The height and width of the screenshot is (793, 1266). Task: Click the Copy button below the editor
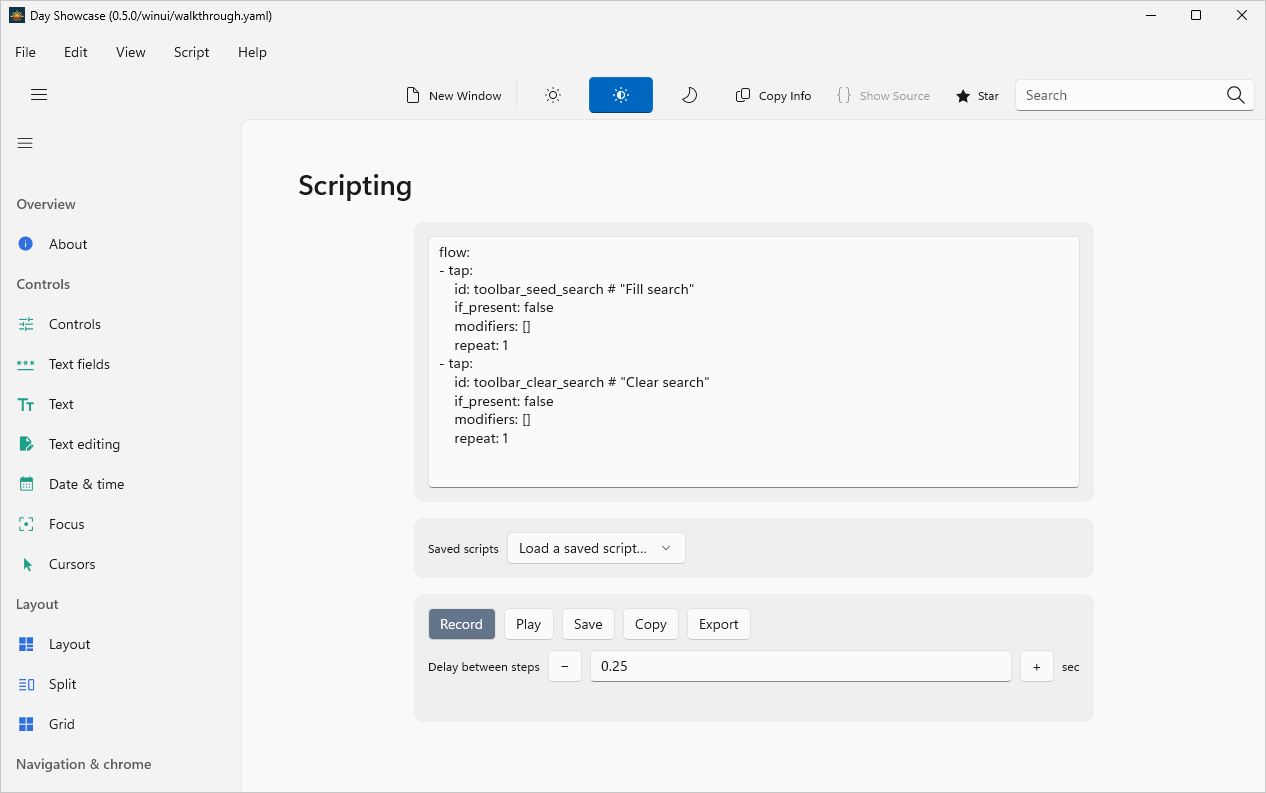point(650,624)
